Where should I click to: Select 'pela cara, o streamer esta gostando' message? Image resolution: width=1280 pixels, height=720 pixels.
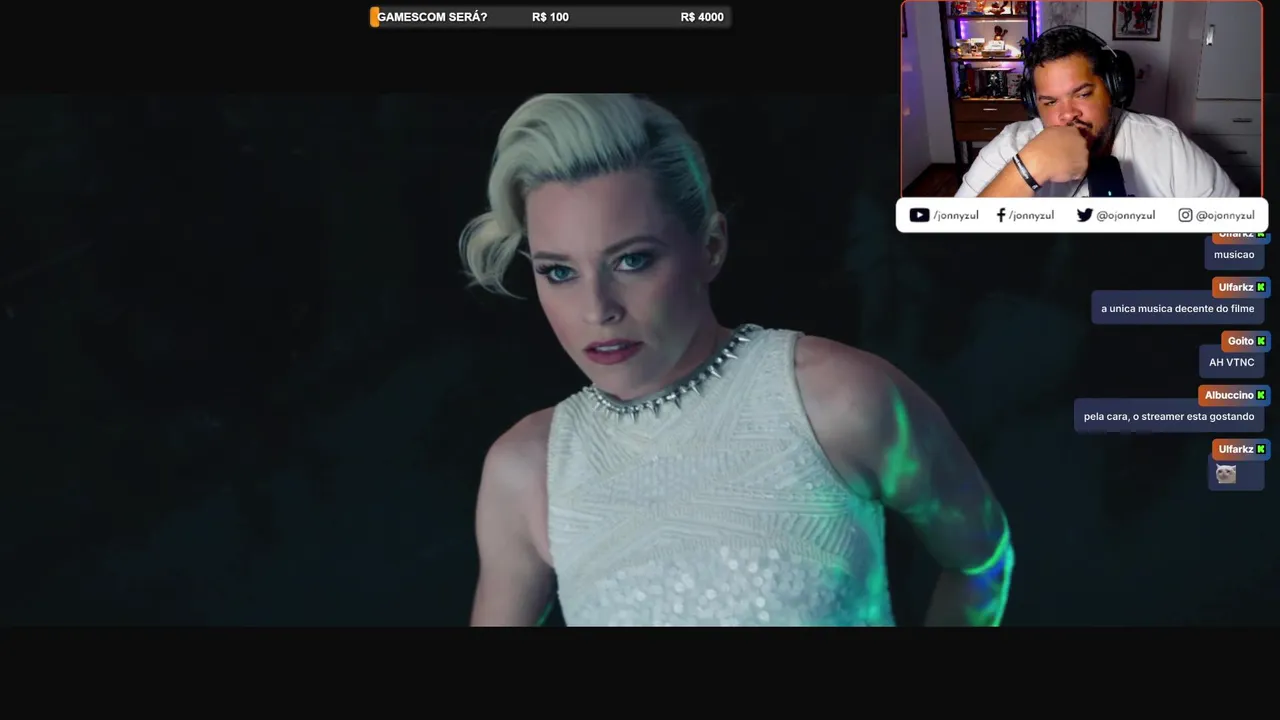(1168, 417)
